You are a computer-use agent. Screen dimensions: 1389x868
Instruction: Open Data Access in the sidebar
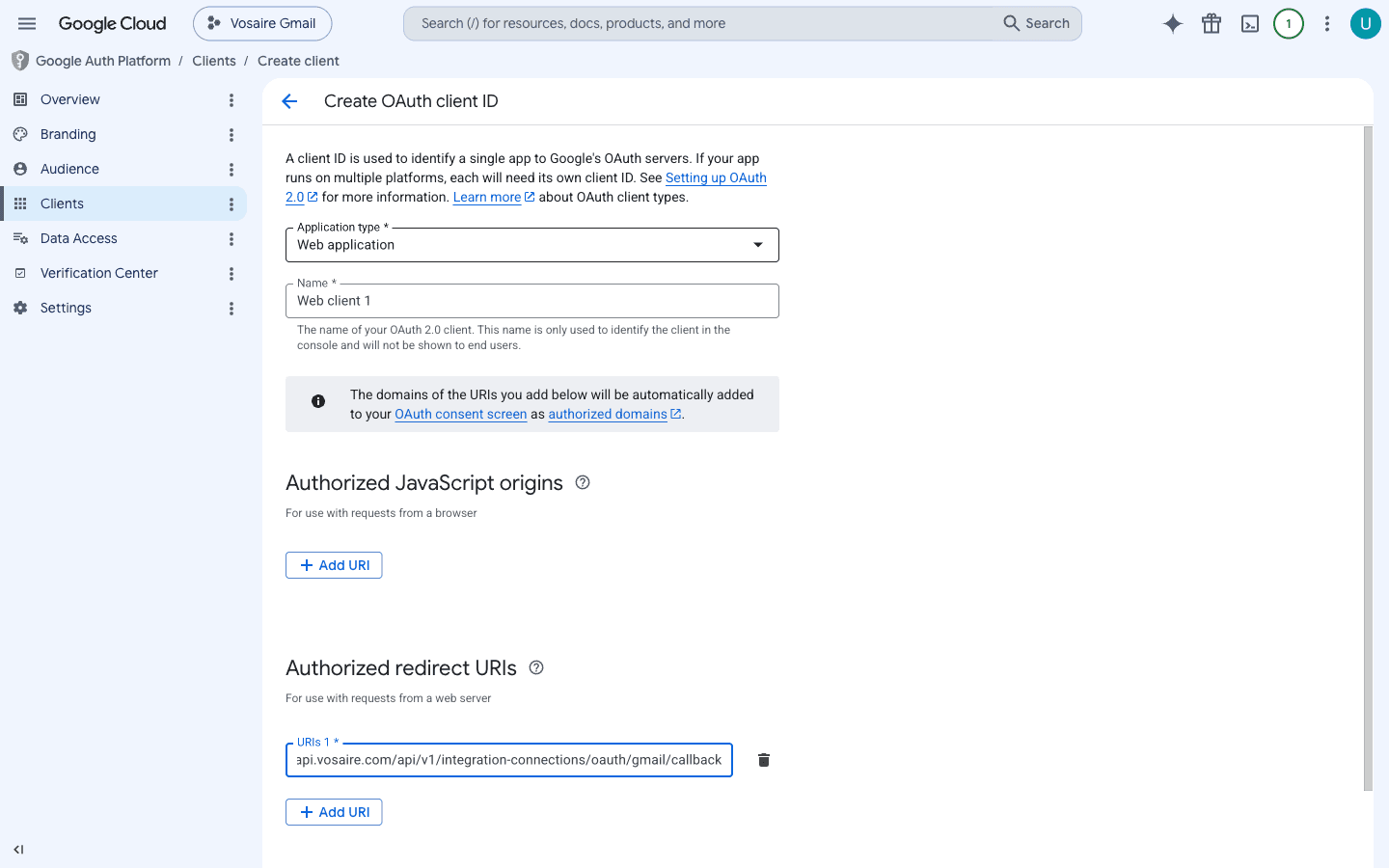point(123,238)
